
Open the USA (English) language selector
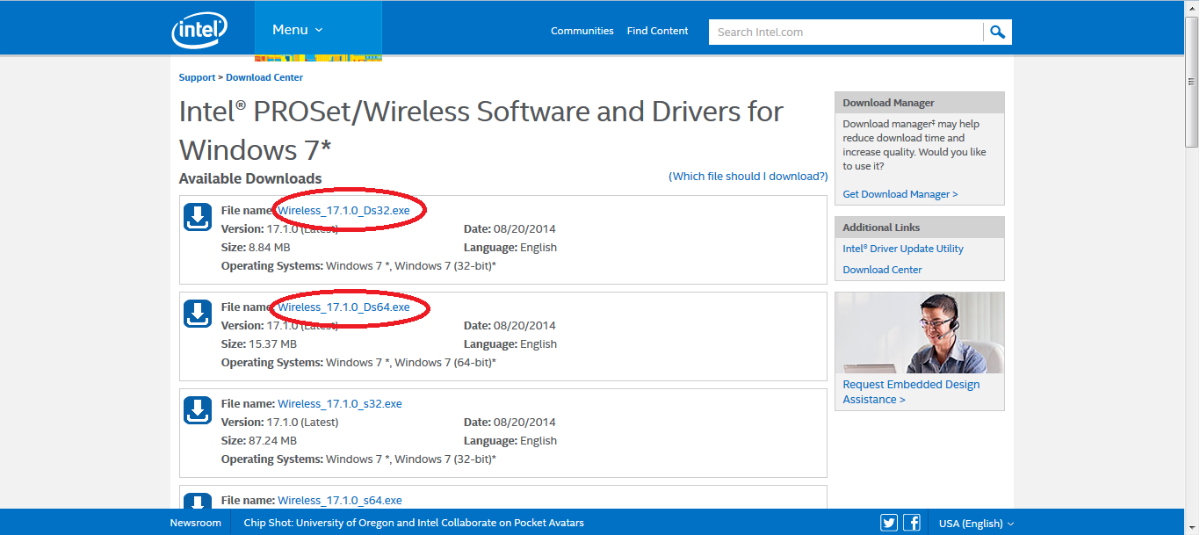tap(975, 523)
